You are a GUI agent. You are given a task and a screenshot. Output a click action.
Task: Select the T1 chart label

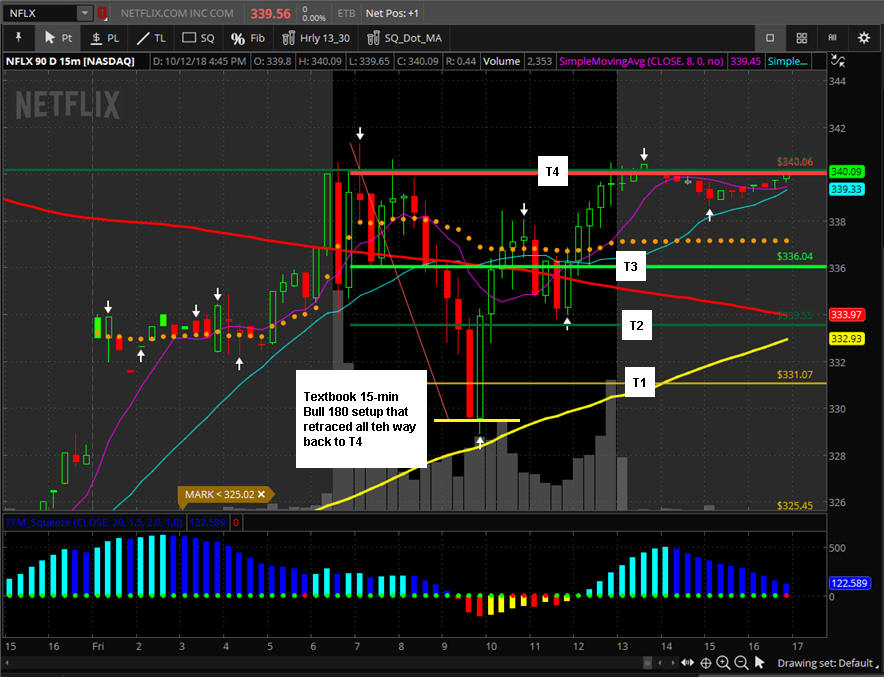coord(639,382)
